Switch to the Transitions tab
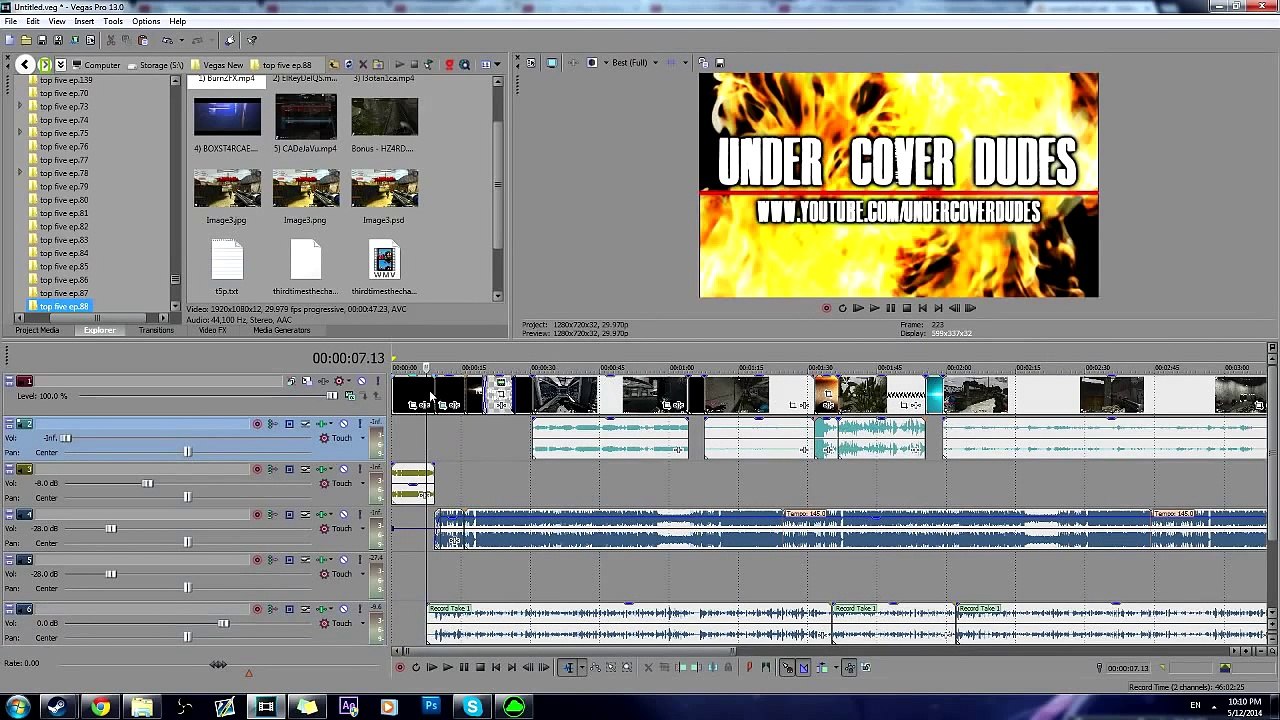Viewport: 1280px width, 720px height. 156,331
